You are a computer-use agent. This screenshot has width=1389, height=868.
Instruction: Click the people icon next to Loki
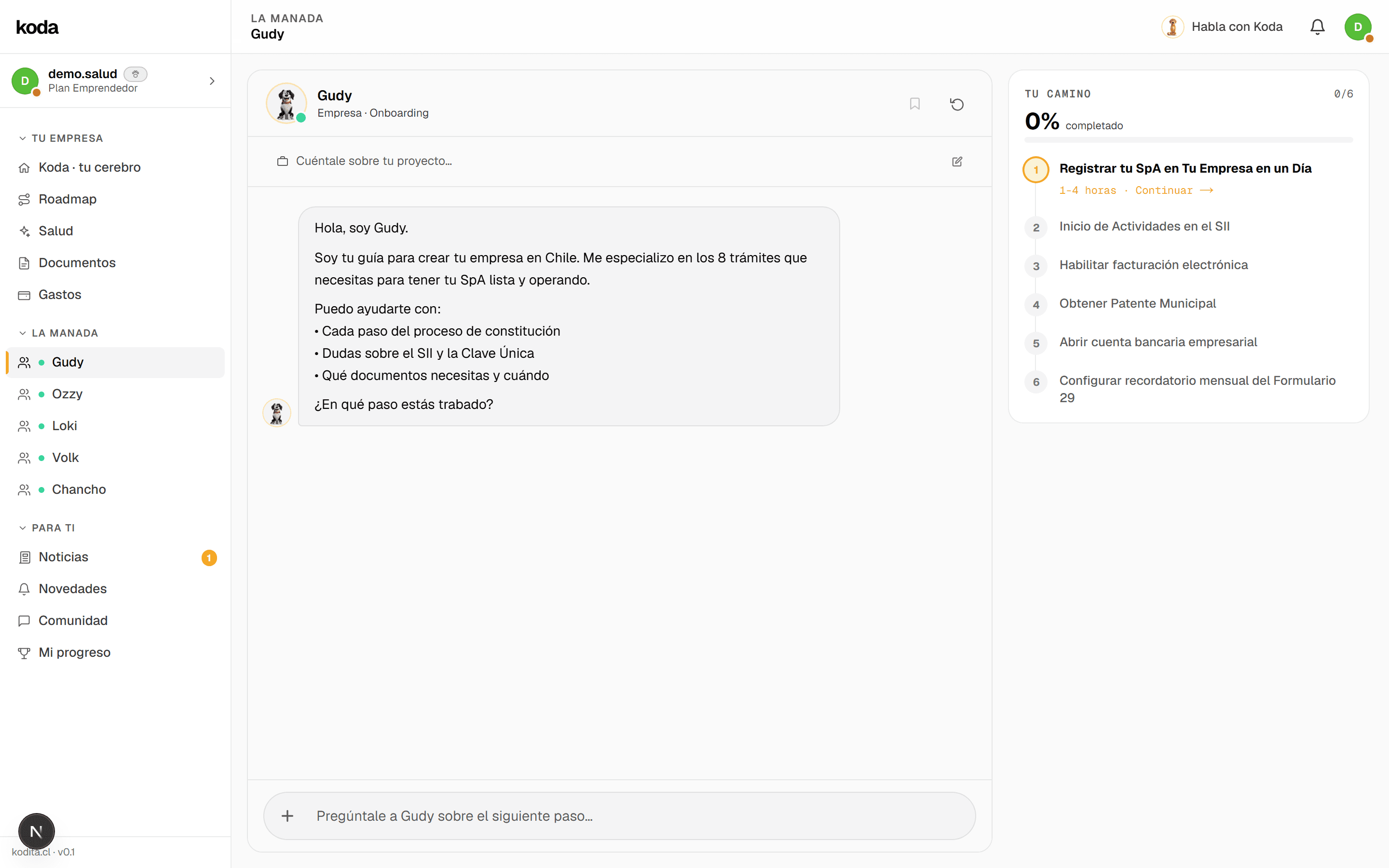24,426
